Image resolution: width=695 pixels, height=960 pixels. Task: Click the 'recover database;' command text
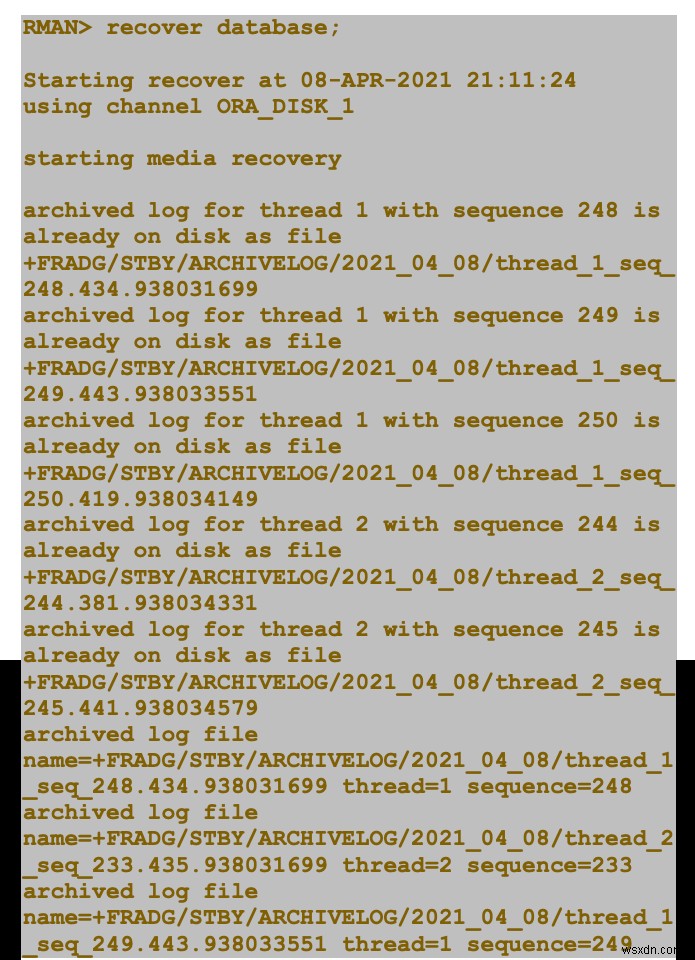(x=223, y=28)
